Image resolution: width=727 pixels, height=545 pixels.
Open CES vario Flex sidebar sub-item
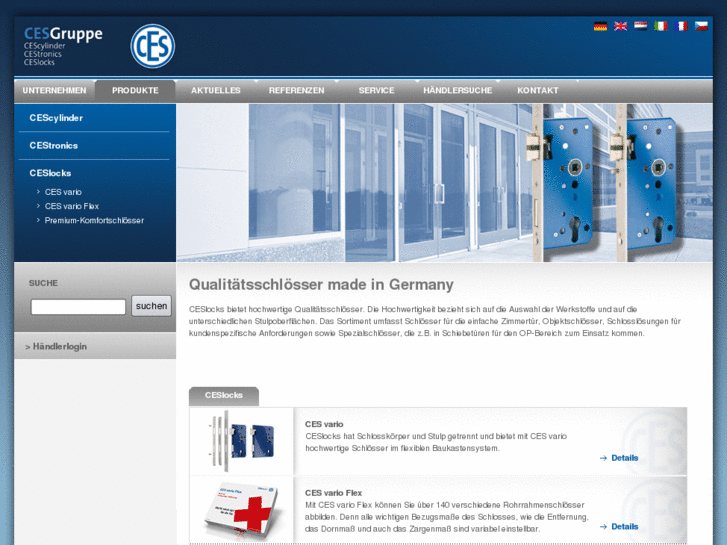coord(72,206)
